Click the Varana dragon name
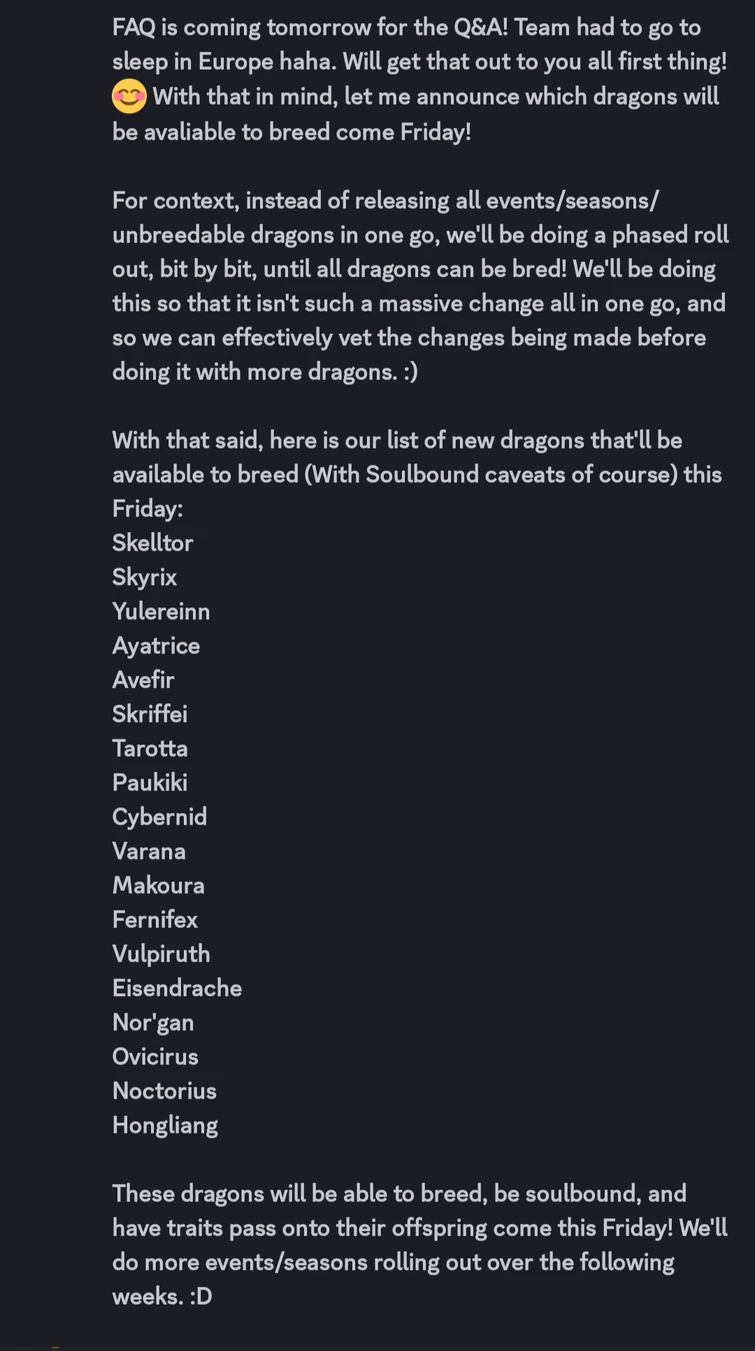 click(x=149, y=851)
